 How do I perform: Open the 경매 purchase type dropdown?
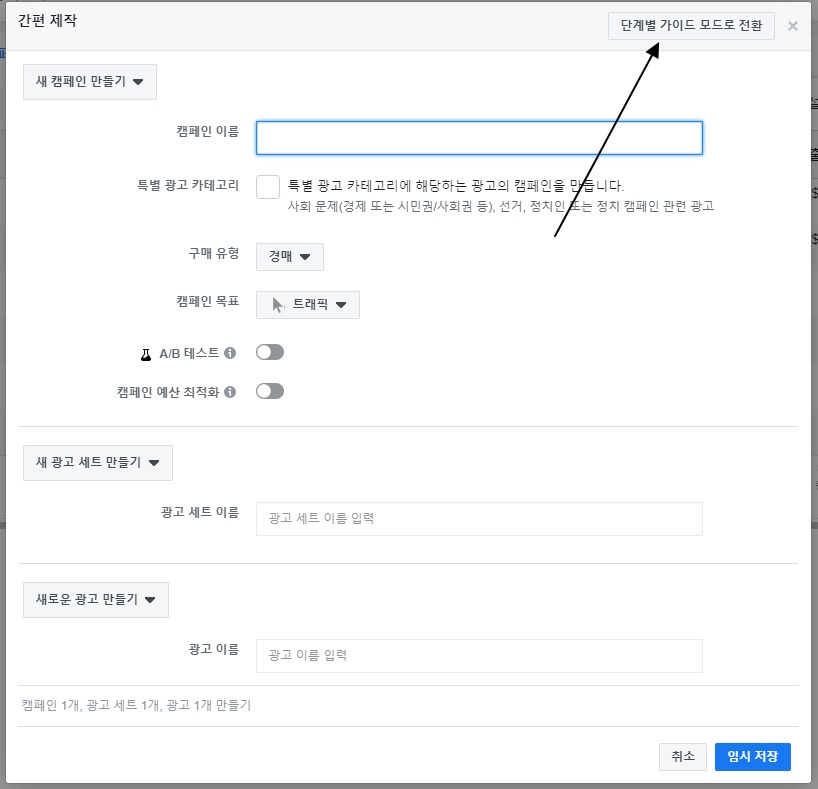(x=289, y=256)
